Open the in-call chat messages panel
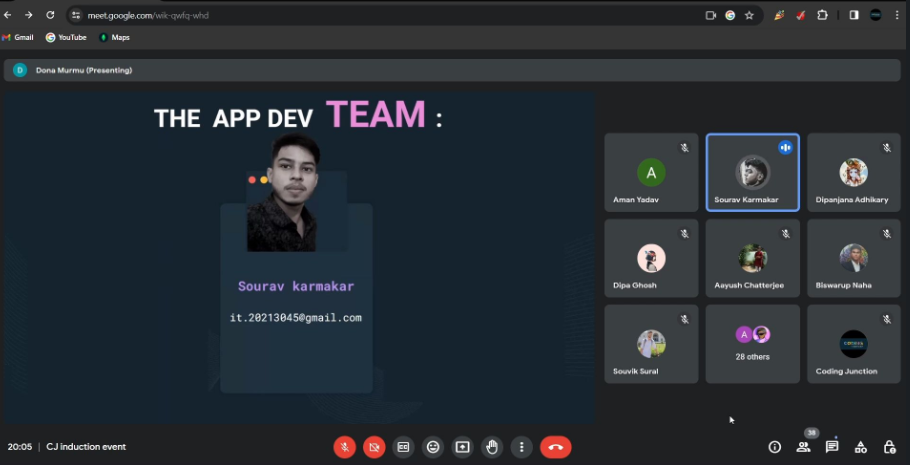The width and height of the screenshot is (910, 465). (x=832, y=447)
